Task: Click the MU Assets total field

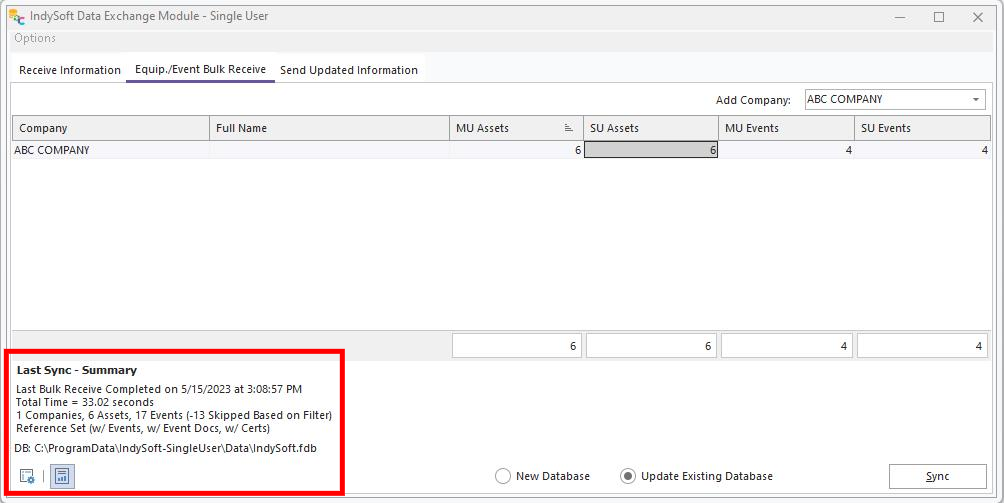Action: tap(516, 346)
